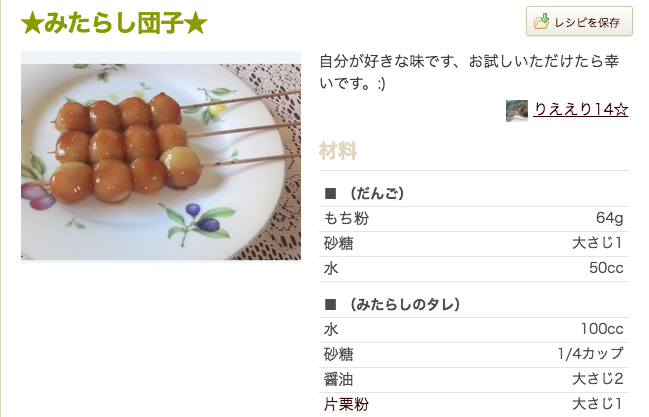This screenshot has height=417, width=649.
Task: Click the 64g quantity value
Action: 609,219
